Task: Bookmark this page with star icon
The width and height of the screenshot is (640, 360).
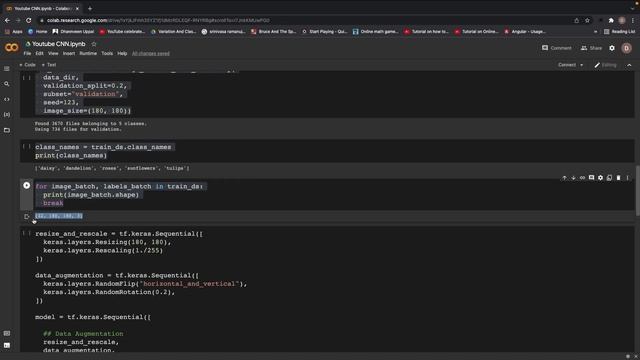Action: click(587, 20)
